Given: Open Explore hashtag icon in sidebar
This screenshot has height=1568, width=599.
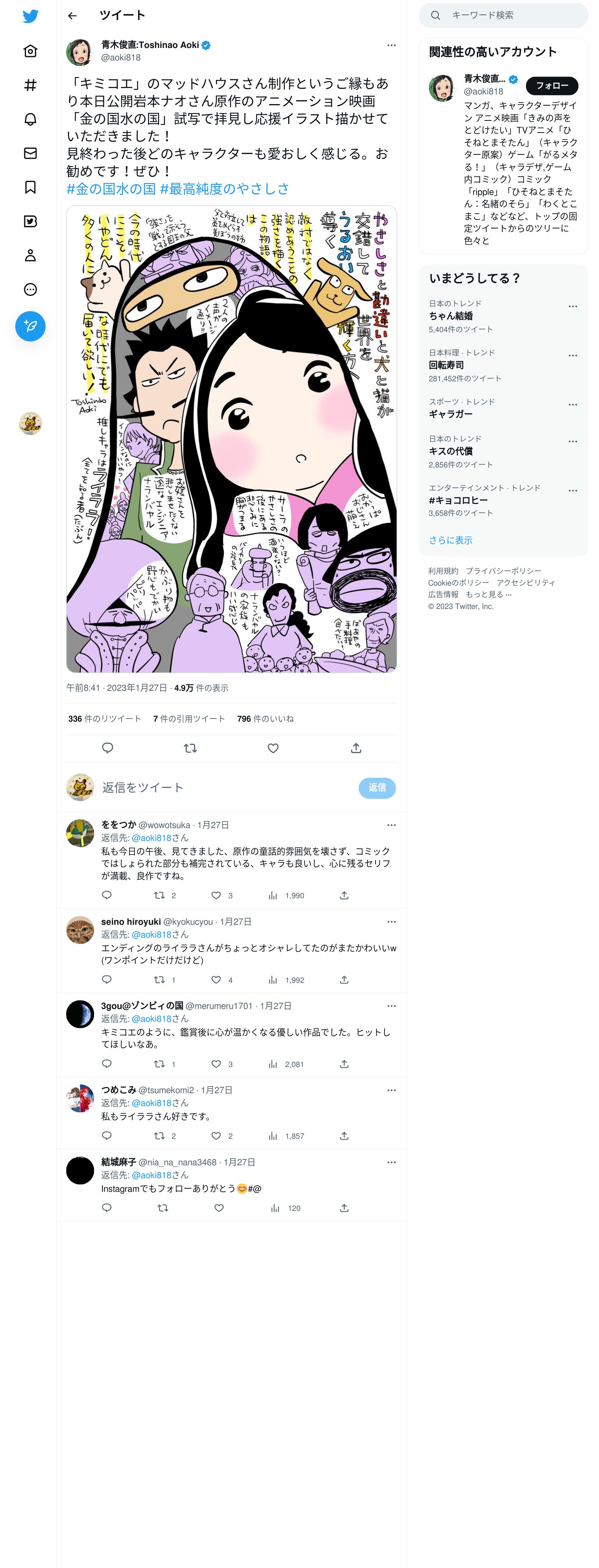Looking at the screenshot, I should [x=30, y=85].
